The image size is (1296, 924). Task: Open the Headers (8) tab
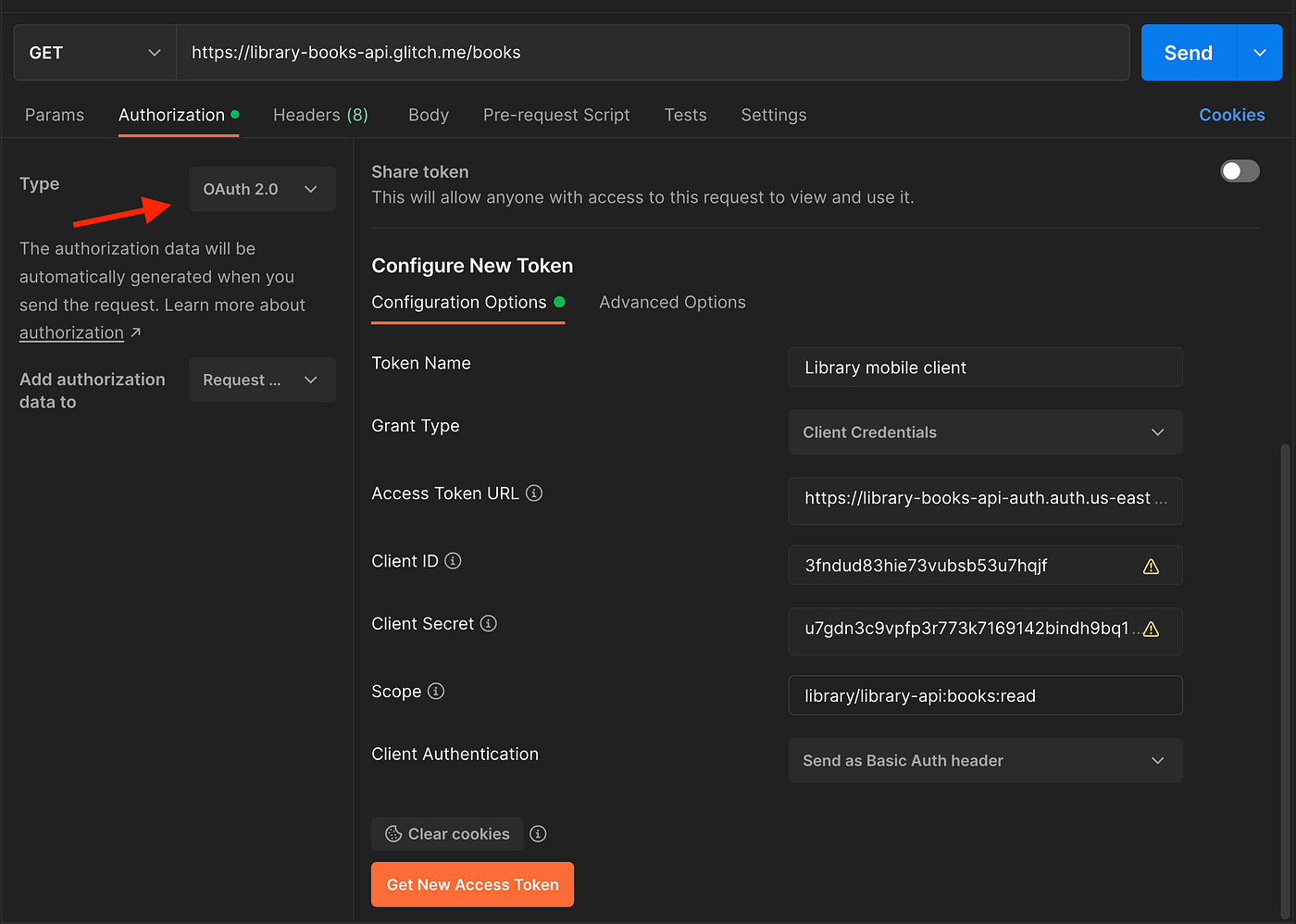[x=320, y=115]
